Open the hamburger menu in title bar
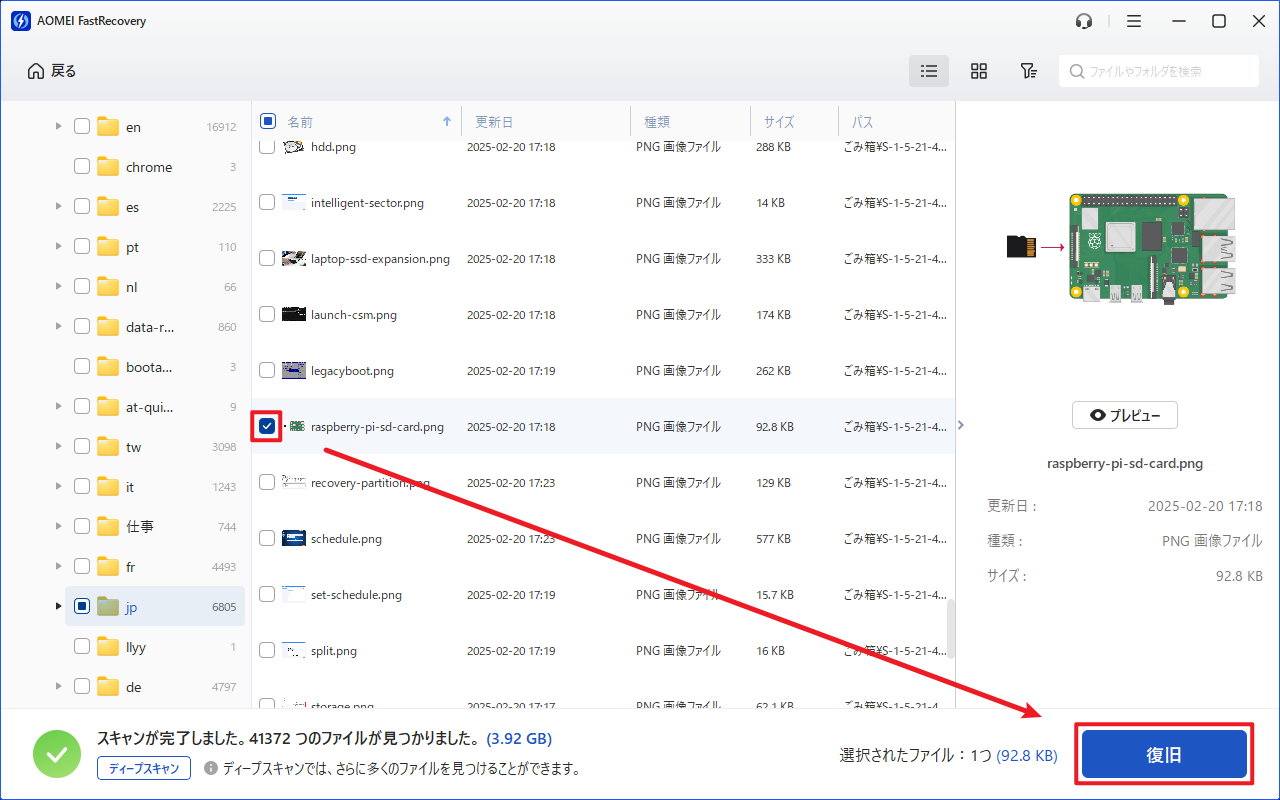The height and width of the screenshot is (800, 1280). point(1134,21)
